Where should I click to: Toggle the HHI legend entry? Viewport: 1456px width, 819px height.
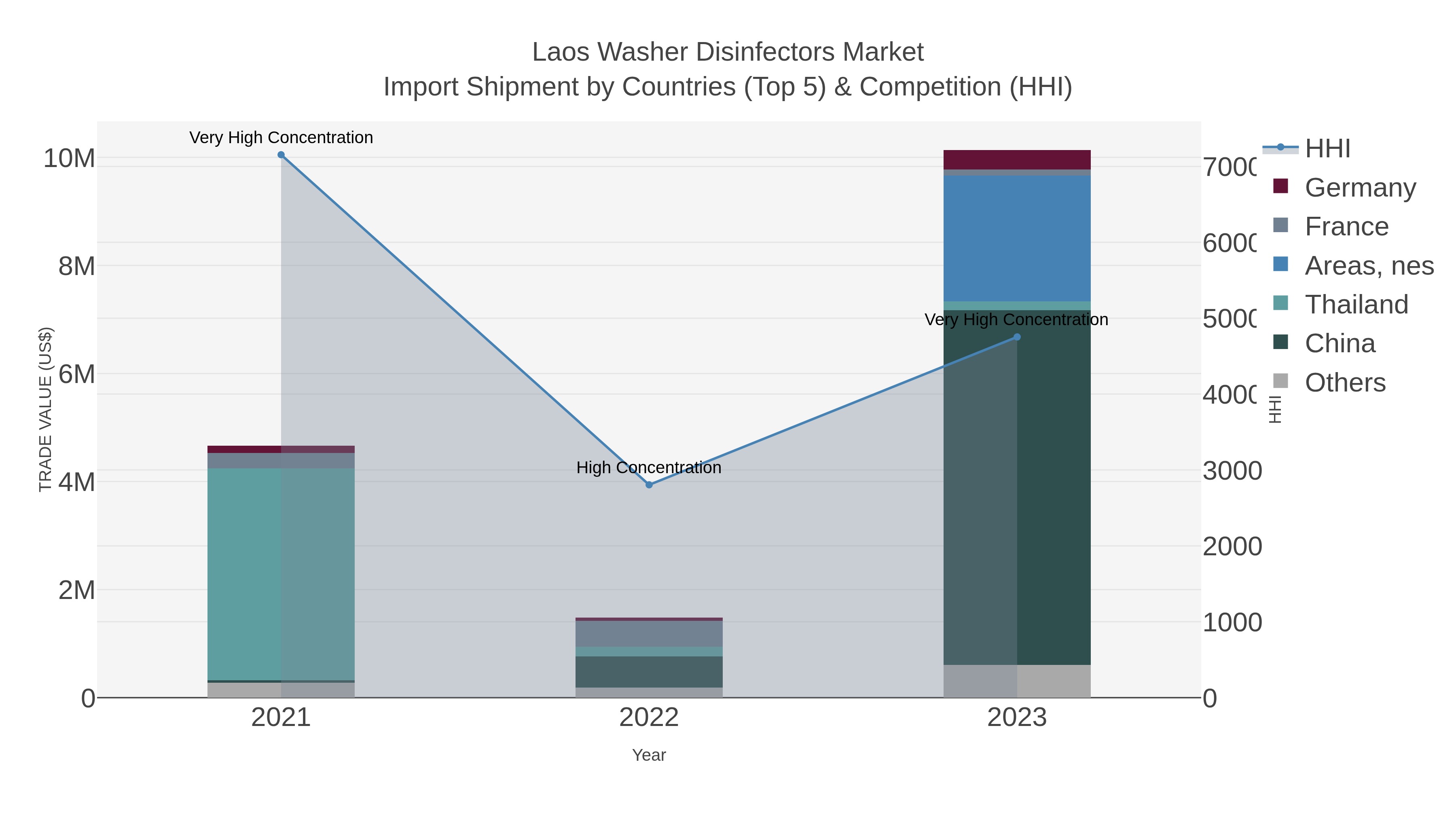coord(1307,148)
